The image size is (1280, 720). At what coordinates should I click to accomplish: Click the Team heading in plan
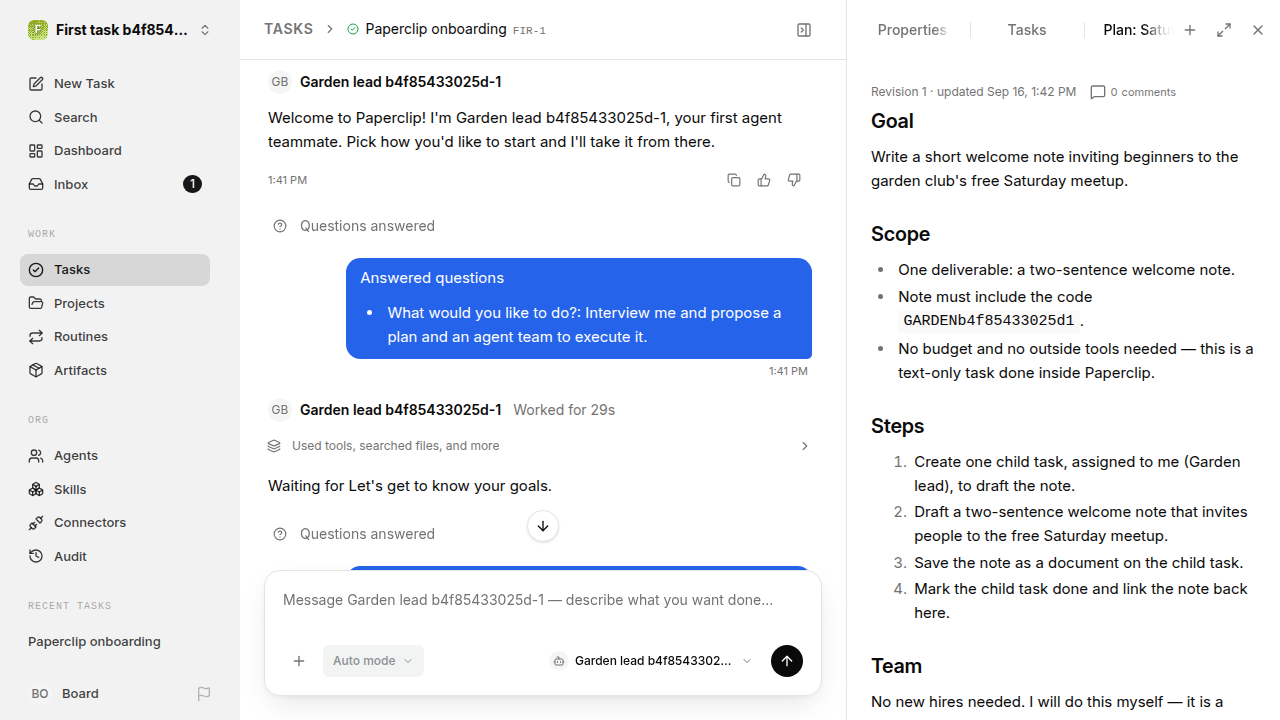[896, 666]
